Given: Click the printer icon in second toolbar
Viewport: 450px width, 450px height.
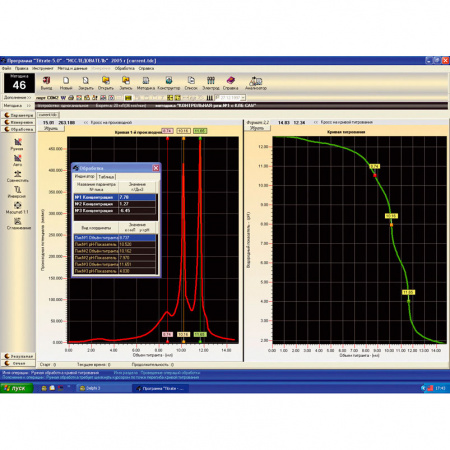Looking at the screenshot, I should tap(71, 98).
